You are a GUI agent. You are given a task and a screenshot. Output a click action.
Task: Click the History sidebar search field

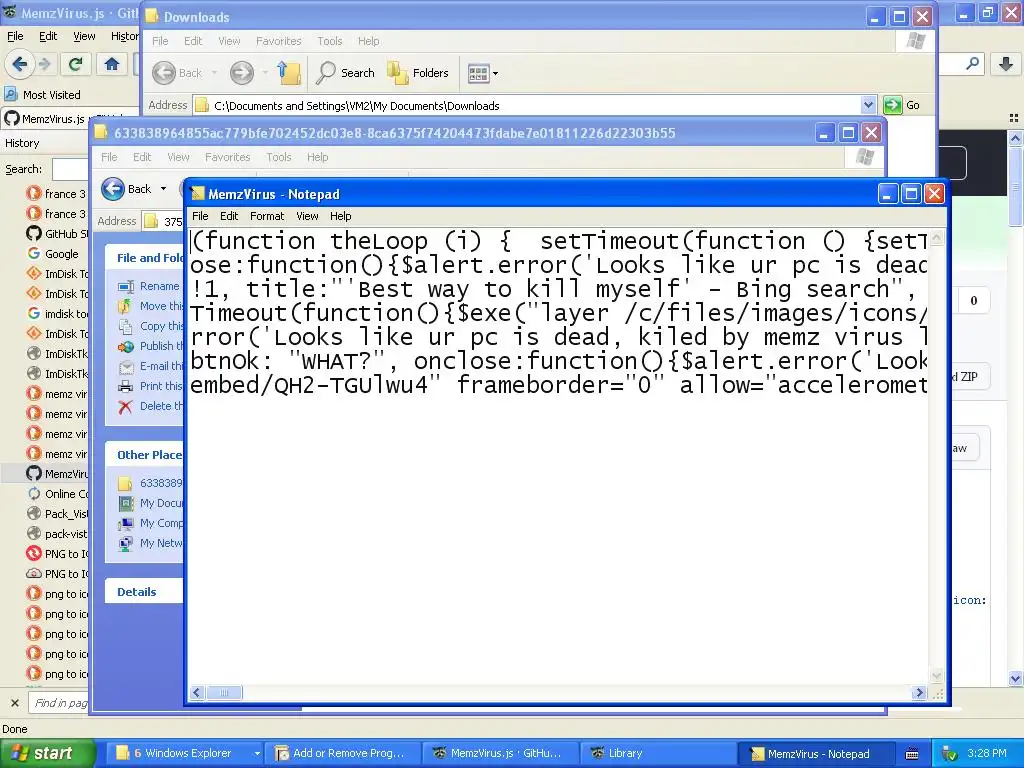point(70,169)
